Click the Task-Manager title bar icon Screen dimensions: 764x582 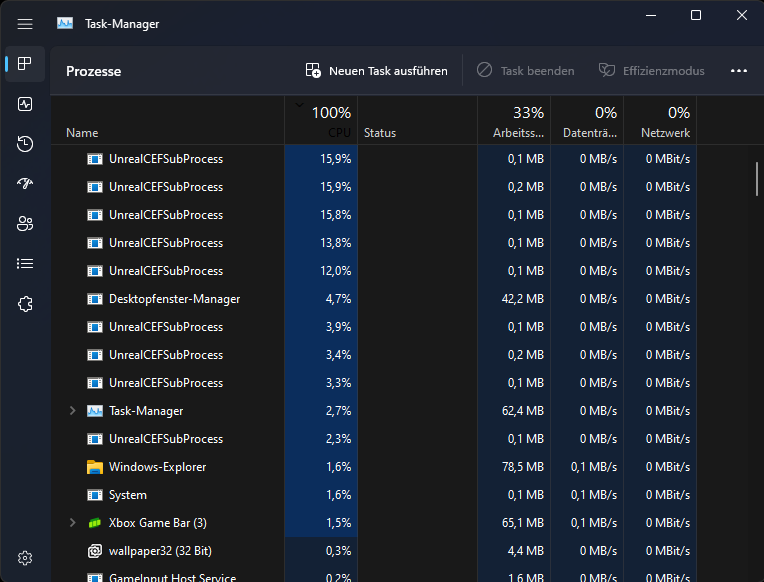tap(65, 23)
